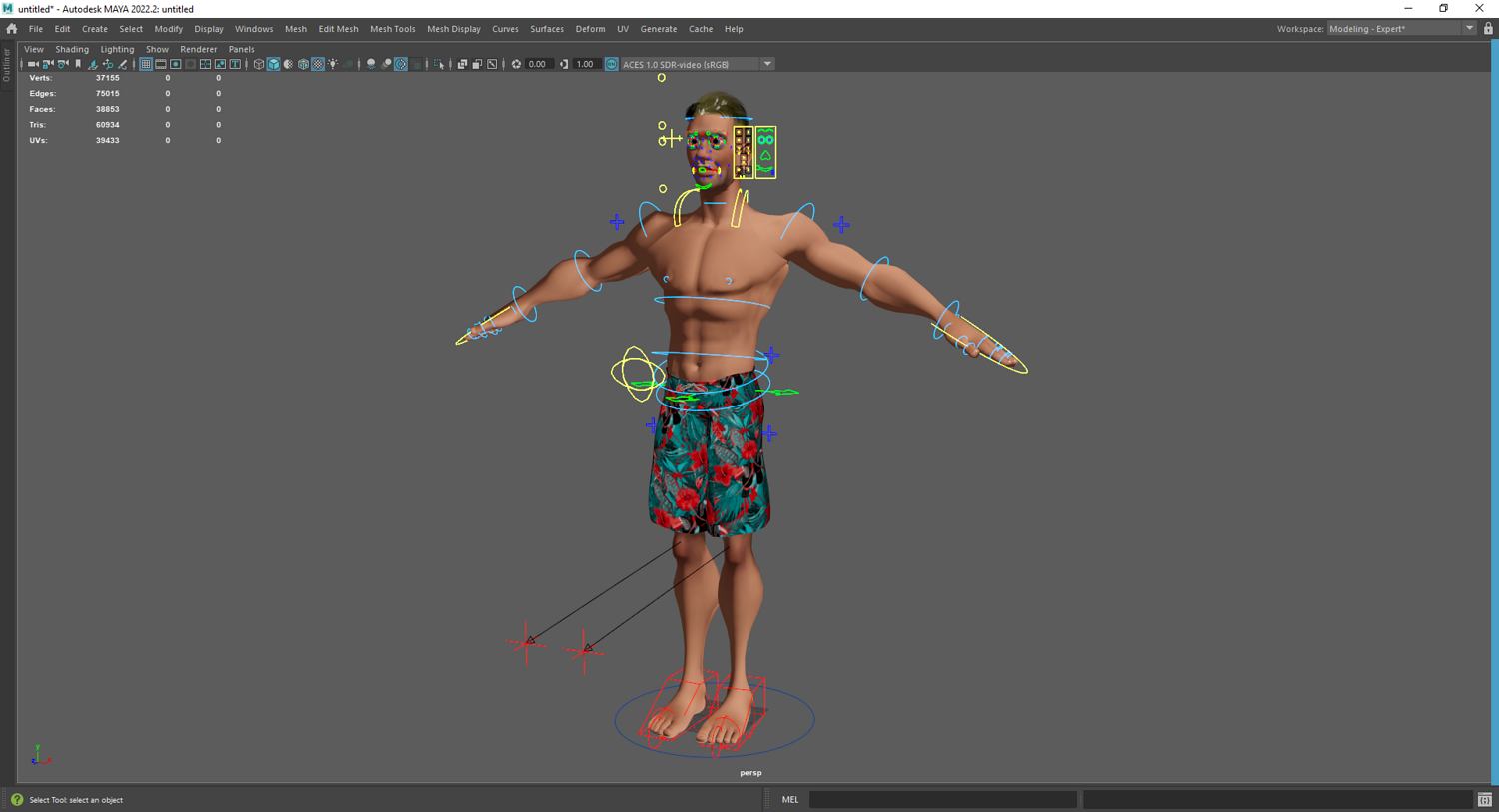Click the persp camera label
This screenshot has height=812, width=1499.
[x=750, y=773]
